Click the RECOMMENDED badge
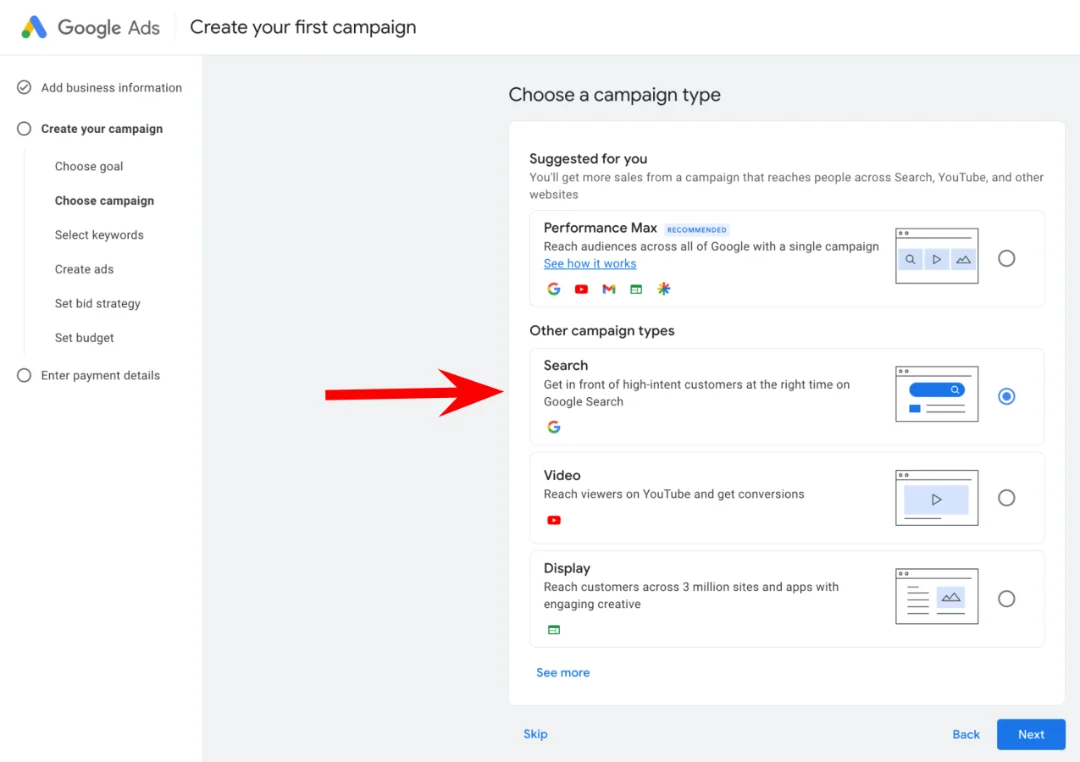The image size is (1080, 762). tap(696, 229)
